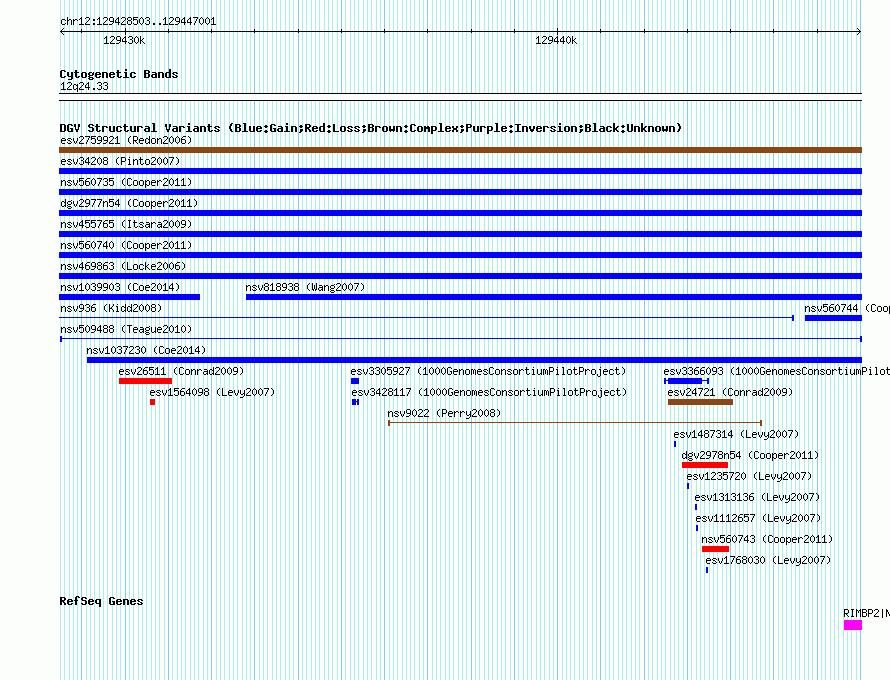Click the brown esv24721 variant bar
Screen dimensions: 890x680
pos(700,402)
